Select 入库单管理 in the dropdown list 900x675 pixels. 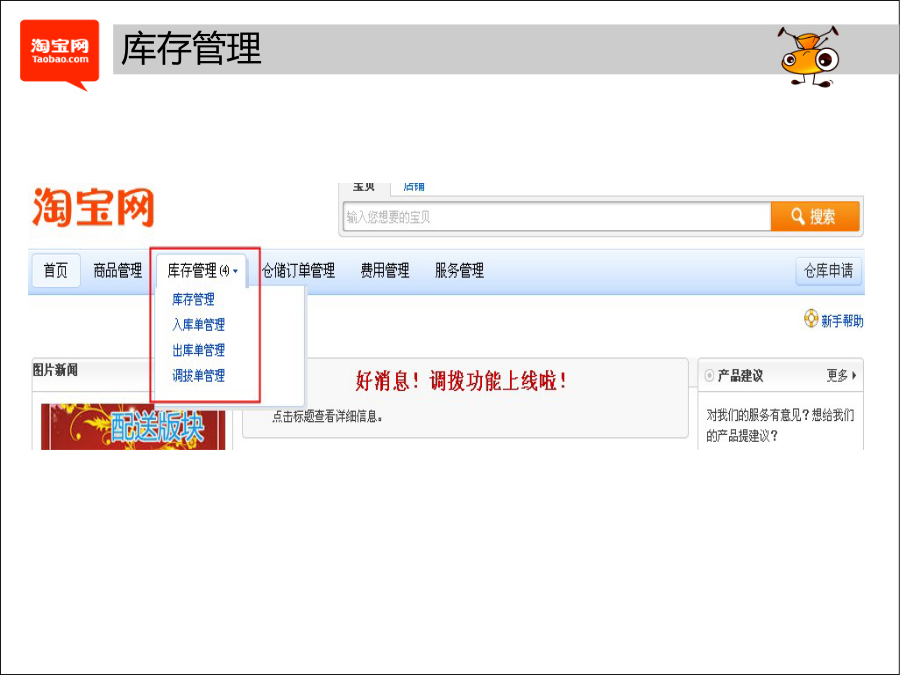[199, 325]
